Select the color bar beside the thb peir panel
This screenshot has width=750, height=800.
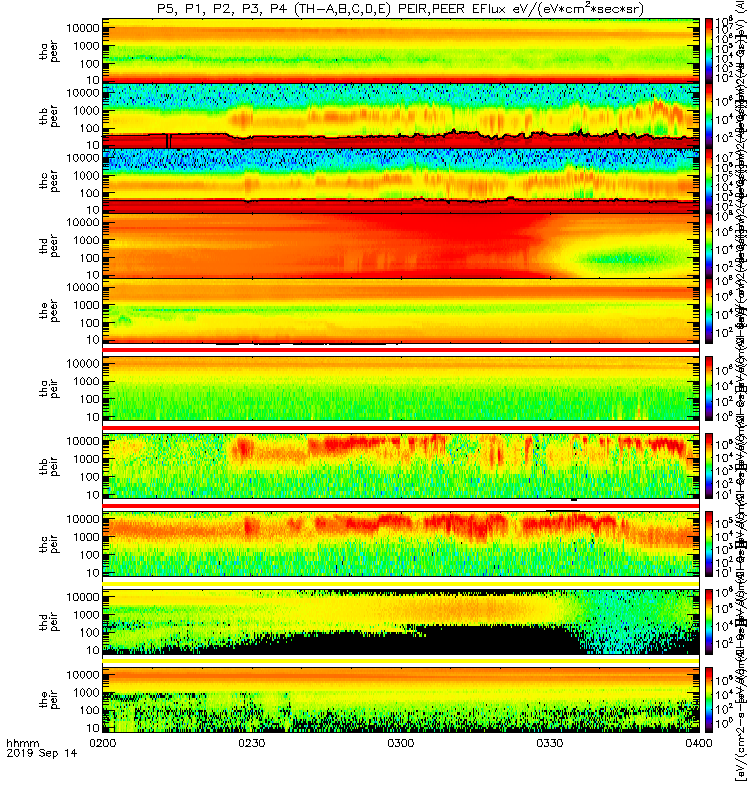click(x=709, y=466)
